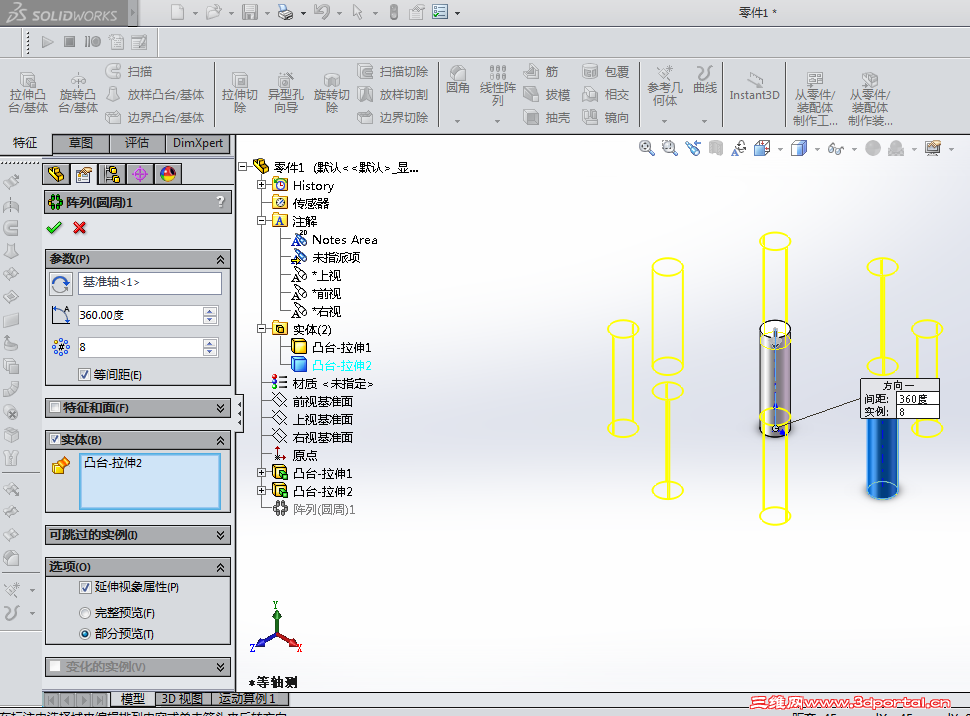
Task: Select the Lofted Boss (放样凸台/基体) tool
Action: [x=155, y=94]
